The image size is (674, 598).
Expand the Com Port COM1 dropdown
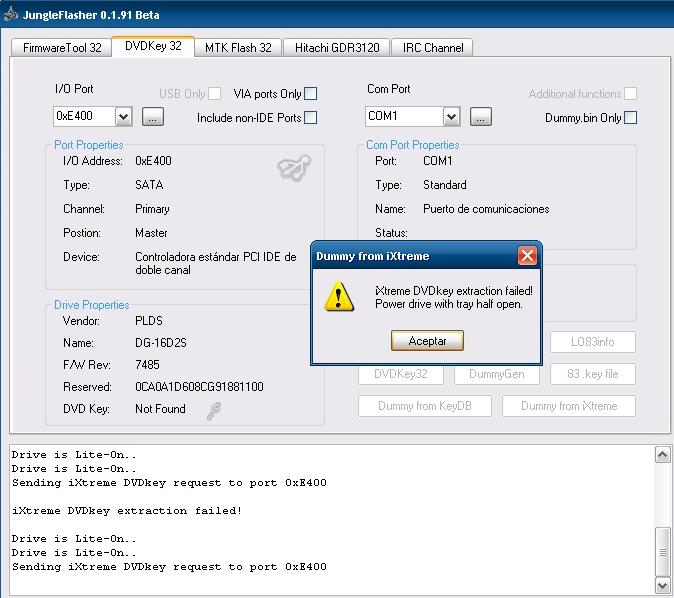click(451, 117)
